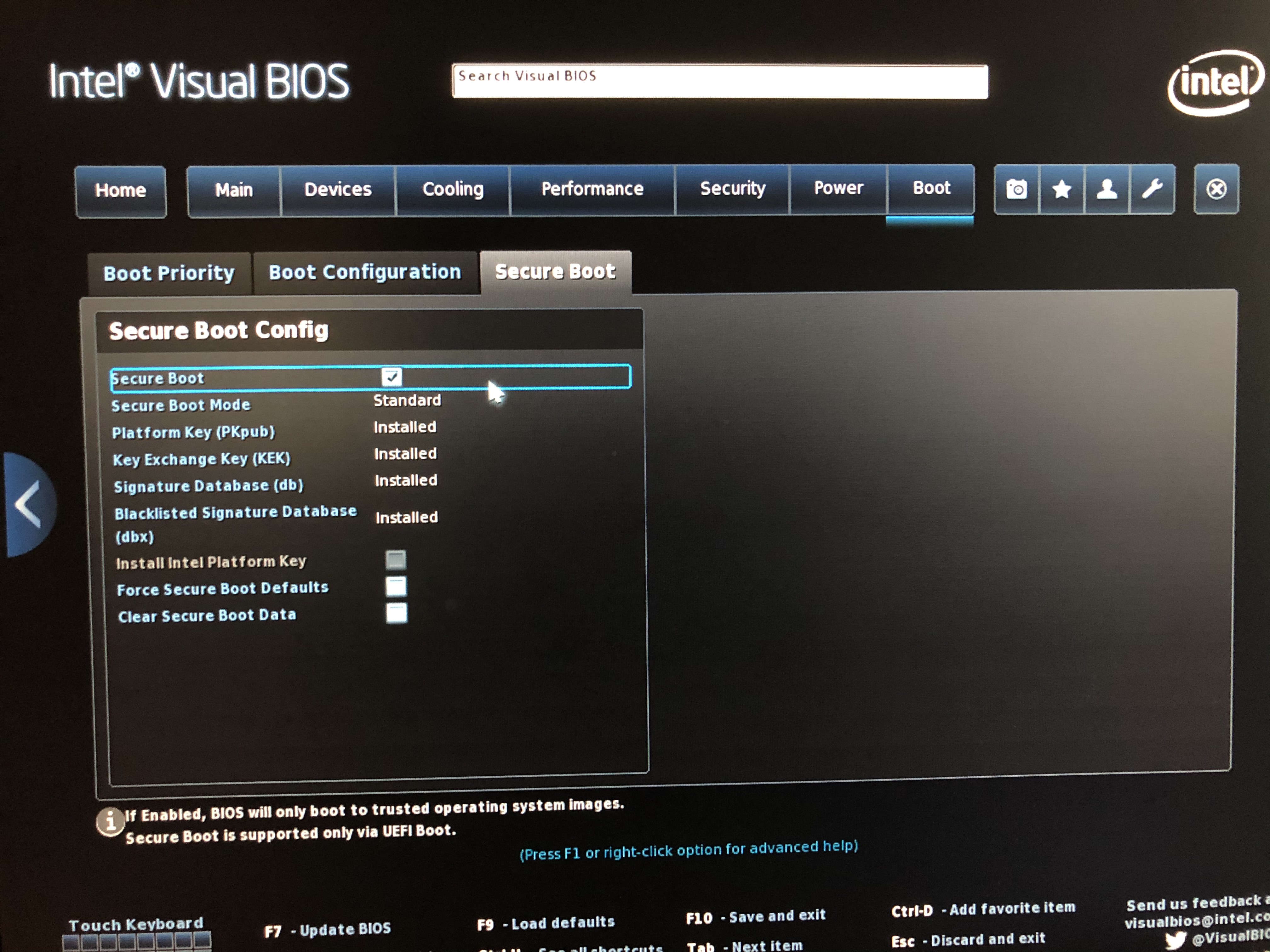Click the Search Visual BIOS field
Screen dimensions: 1270x952
pos(719,82)
